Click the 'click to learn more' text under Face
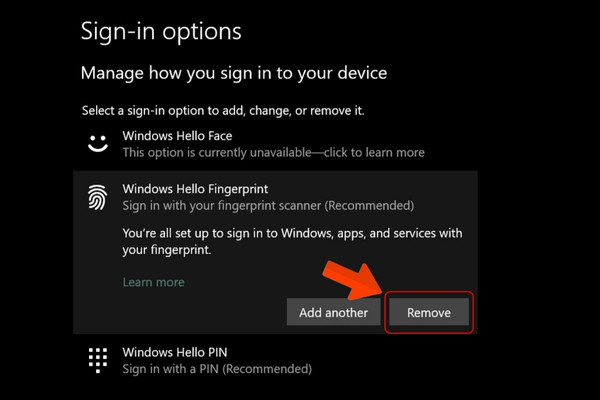 point(374,153)
